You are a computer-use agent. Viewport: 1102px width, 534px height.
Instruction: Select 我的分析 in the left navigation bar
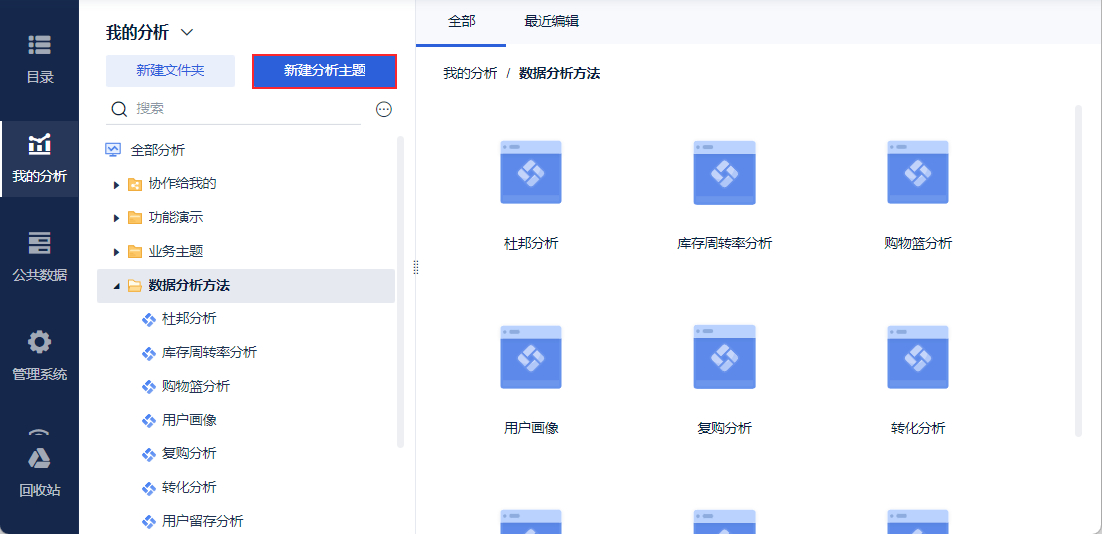coord(39,159)
